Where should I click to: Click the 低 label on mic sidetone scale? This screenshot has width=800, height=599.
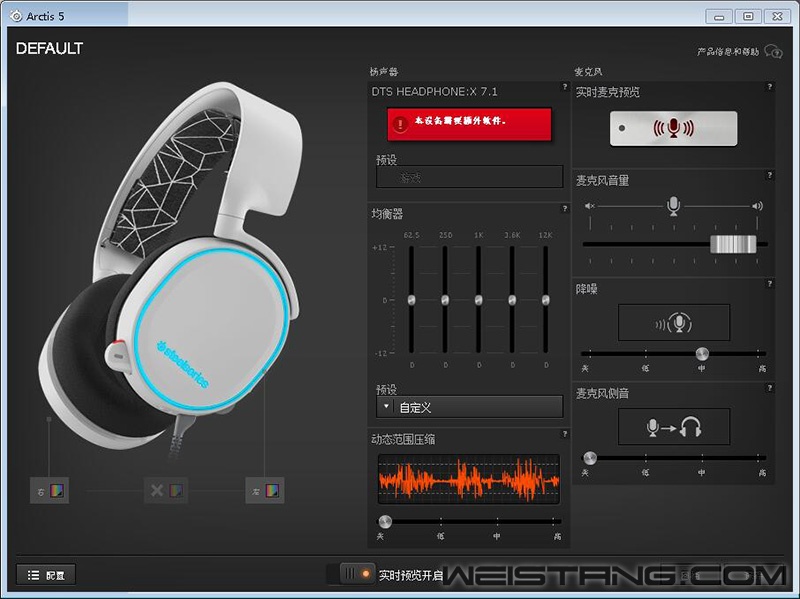645,472
